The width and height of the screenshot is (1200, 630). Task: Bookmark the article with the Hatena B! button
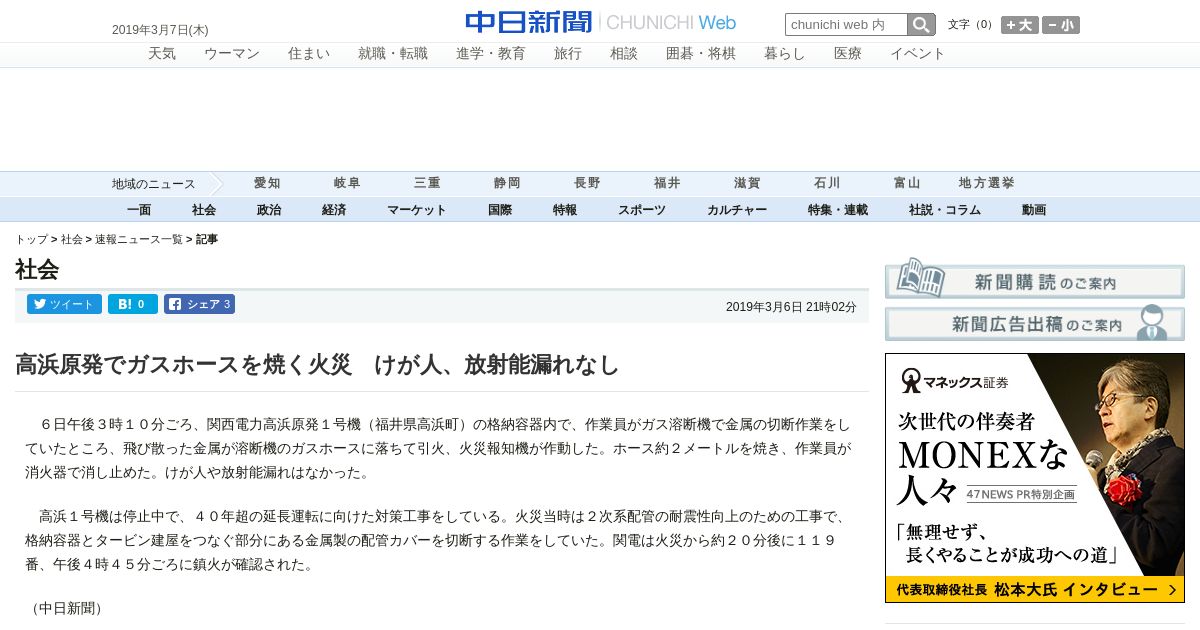point(132,304)
